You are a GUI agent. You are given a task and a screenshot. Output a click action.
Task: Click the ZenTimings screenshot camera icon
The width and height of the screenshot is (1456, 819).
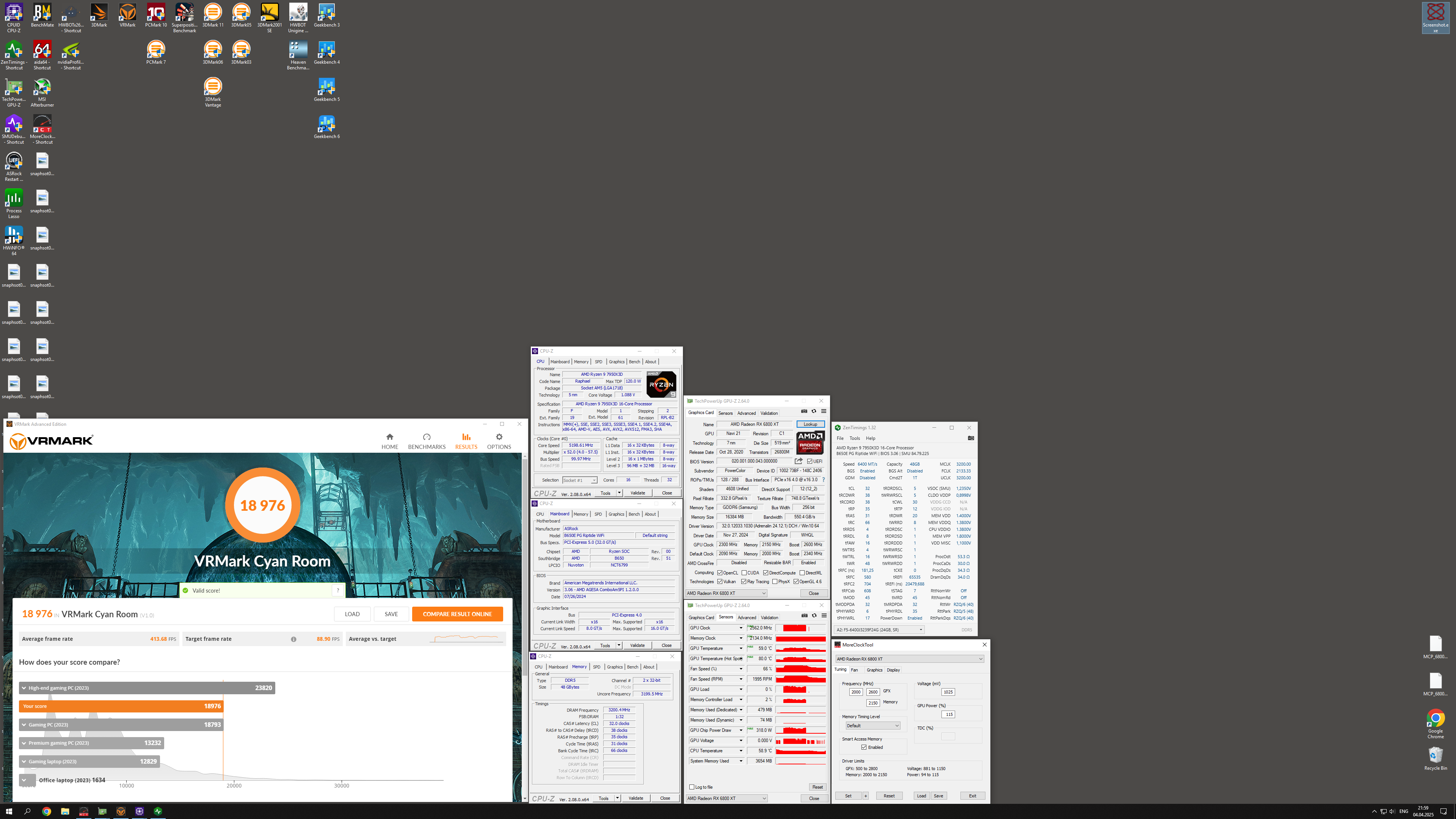971,438
